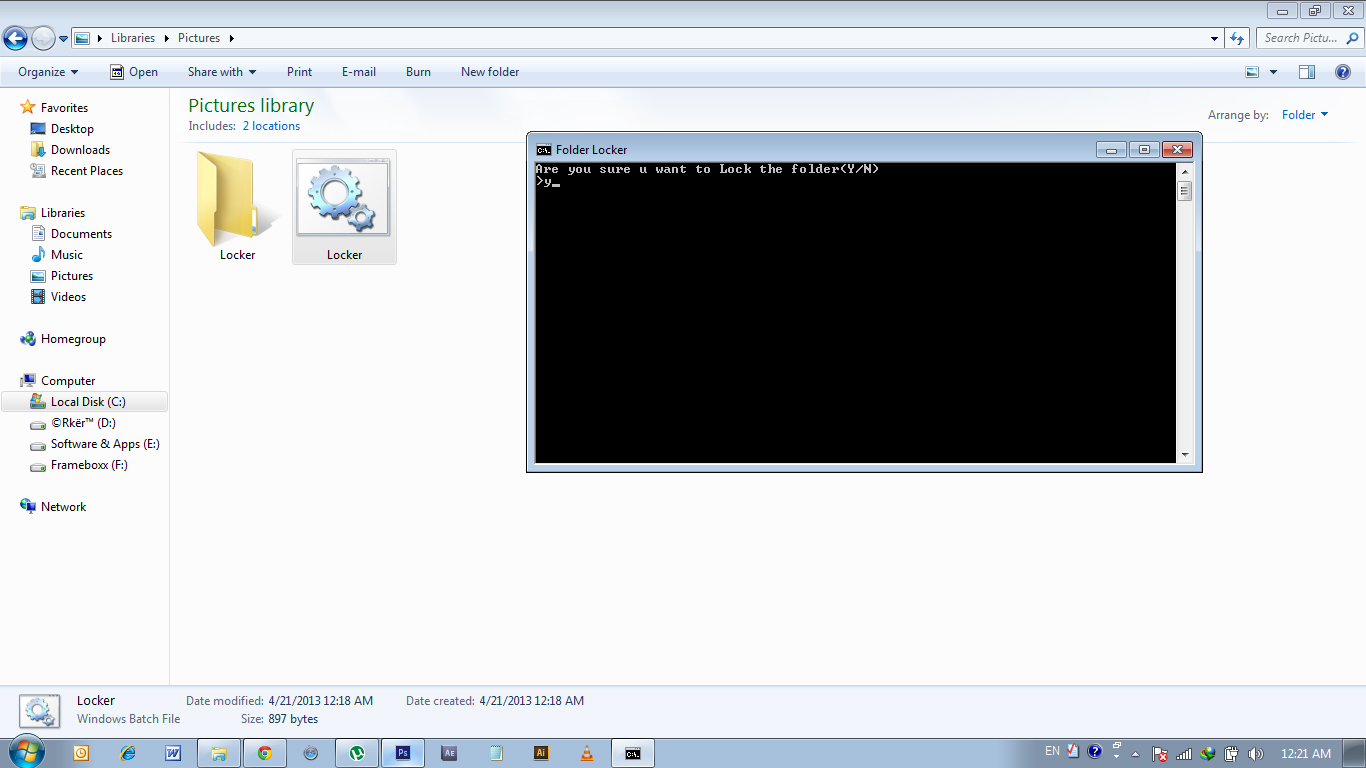
Task: Select Homegroup in the navigation pane
Action: coord(73,339)
